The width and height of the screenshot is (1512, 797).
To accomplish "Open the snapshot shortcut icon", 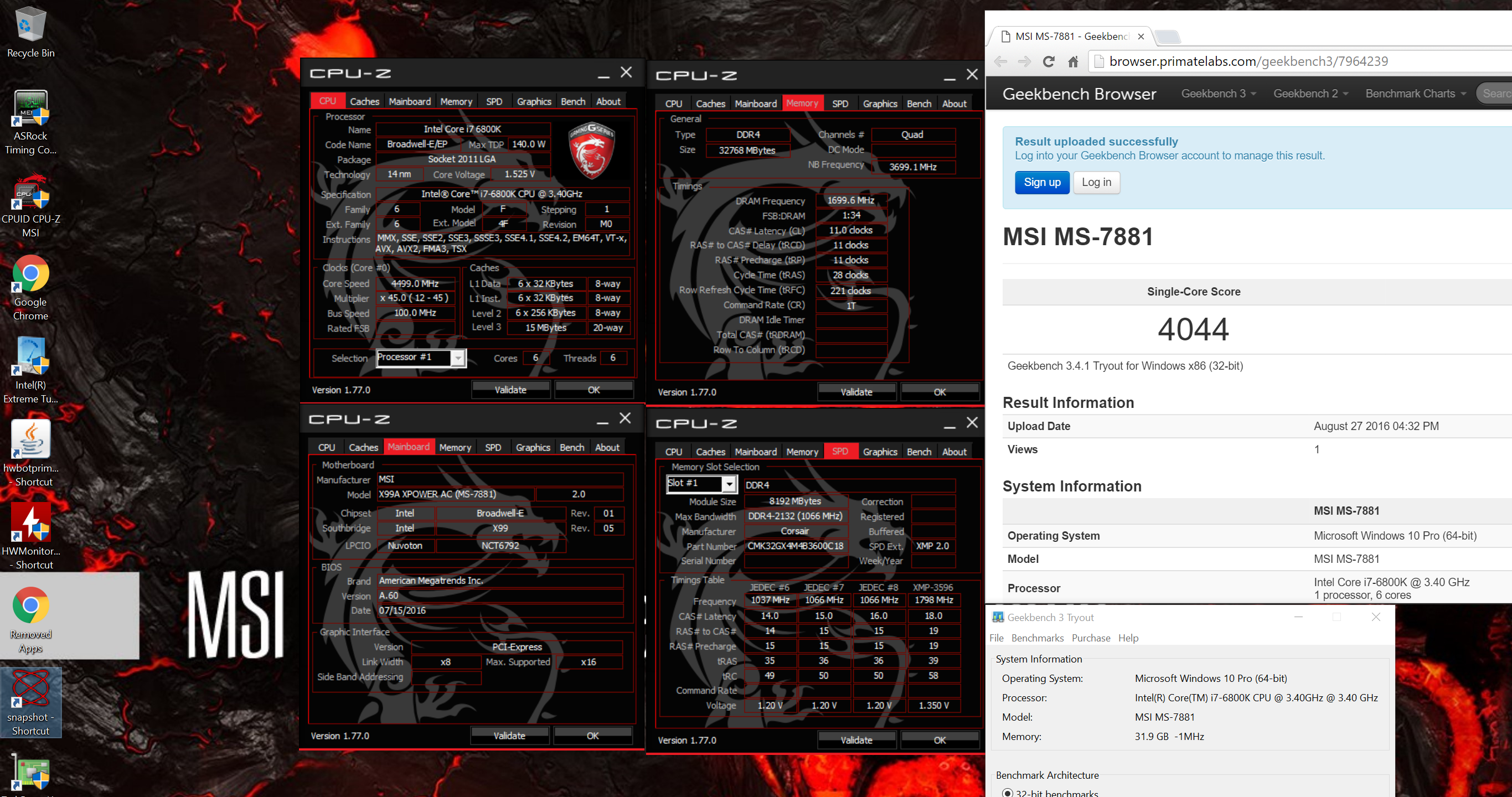I will pyautogui.click(x=30, y=703).
